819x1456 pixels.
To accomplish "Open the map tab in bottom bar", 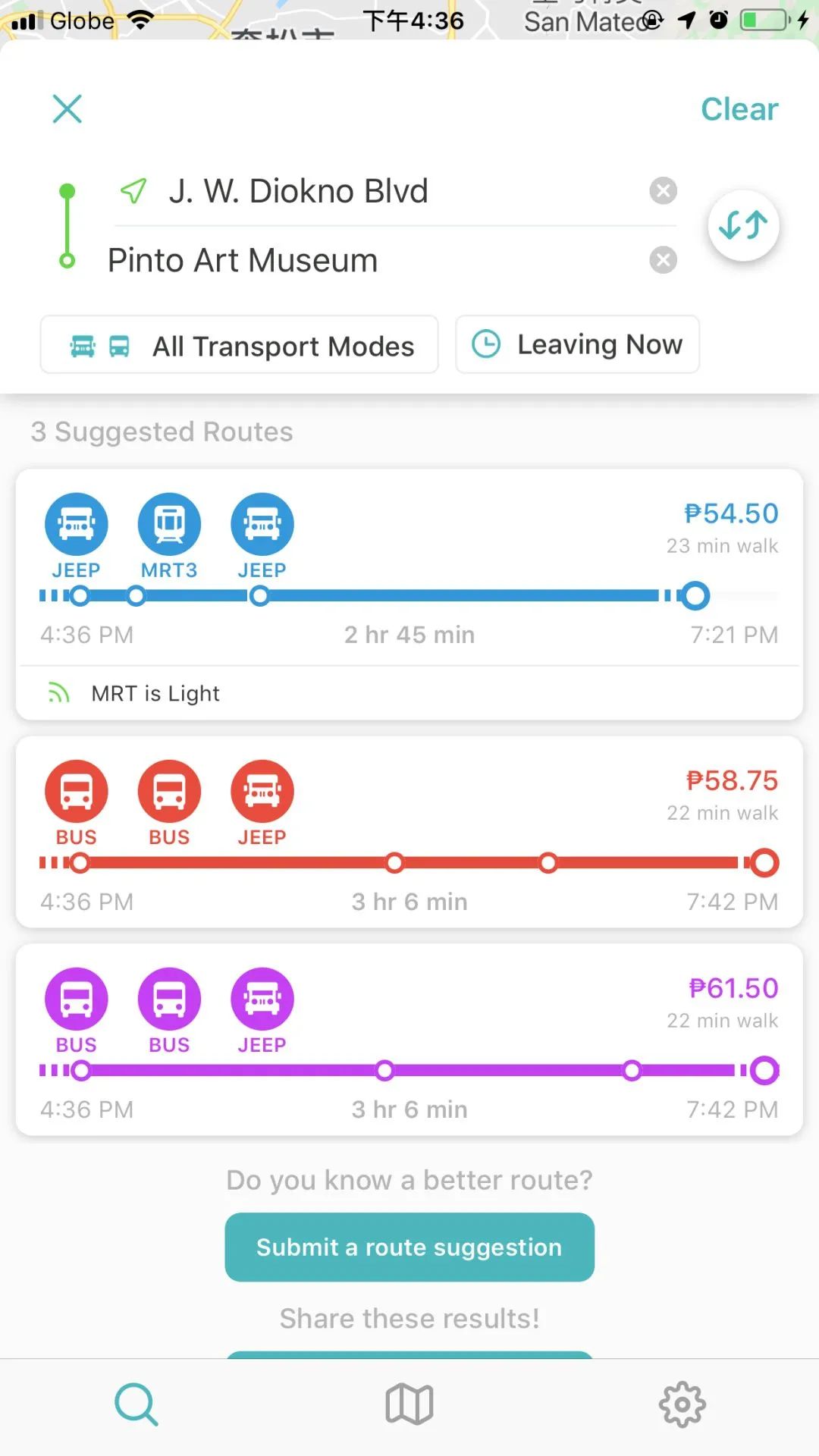I will point(409,1404).
